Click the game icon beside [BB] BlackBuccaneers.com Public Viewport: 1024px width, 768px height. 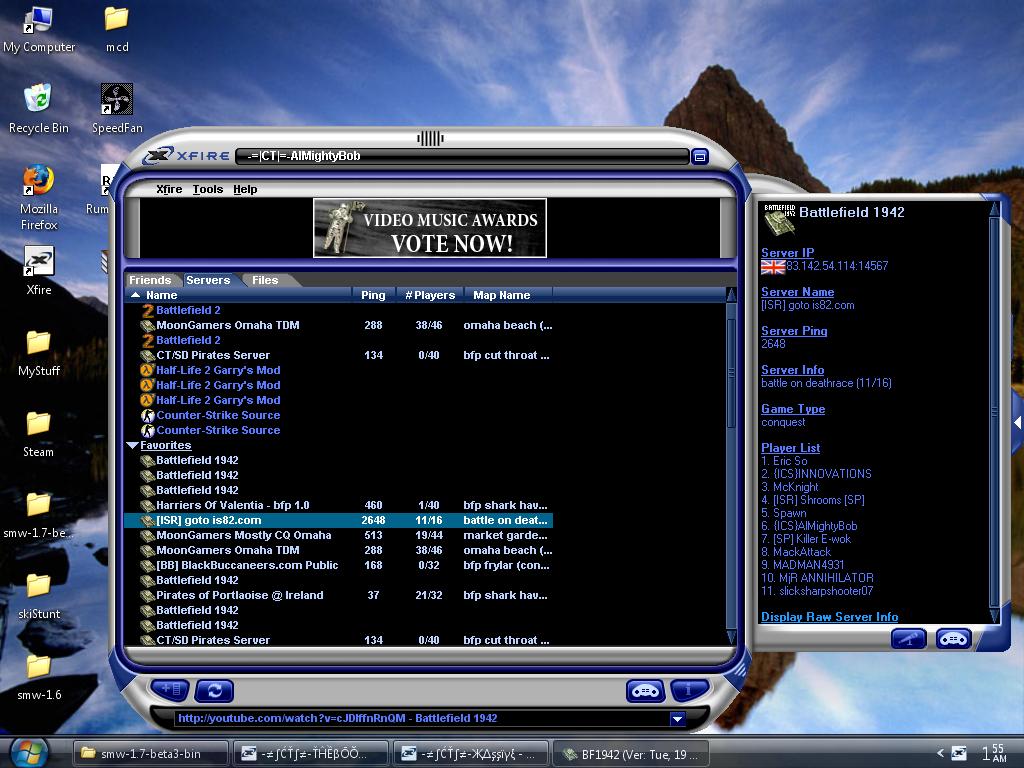point(148,566)
